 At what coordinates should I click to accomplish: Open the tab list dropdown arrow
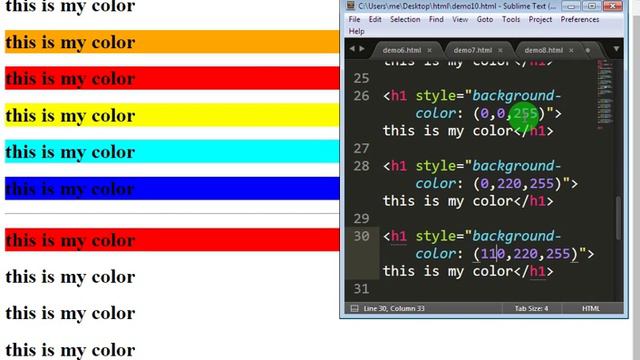pyautogui.click(x=616, y=49)
